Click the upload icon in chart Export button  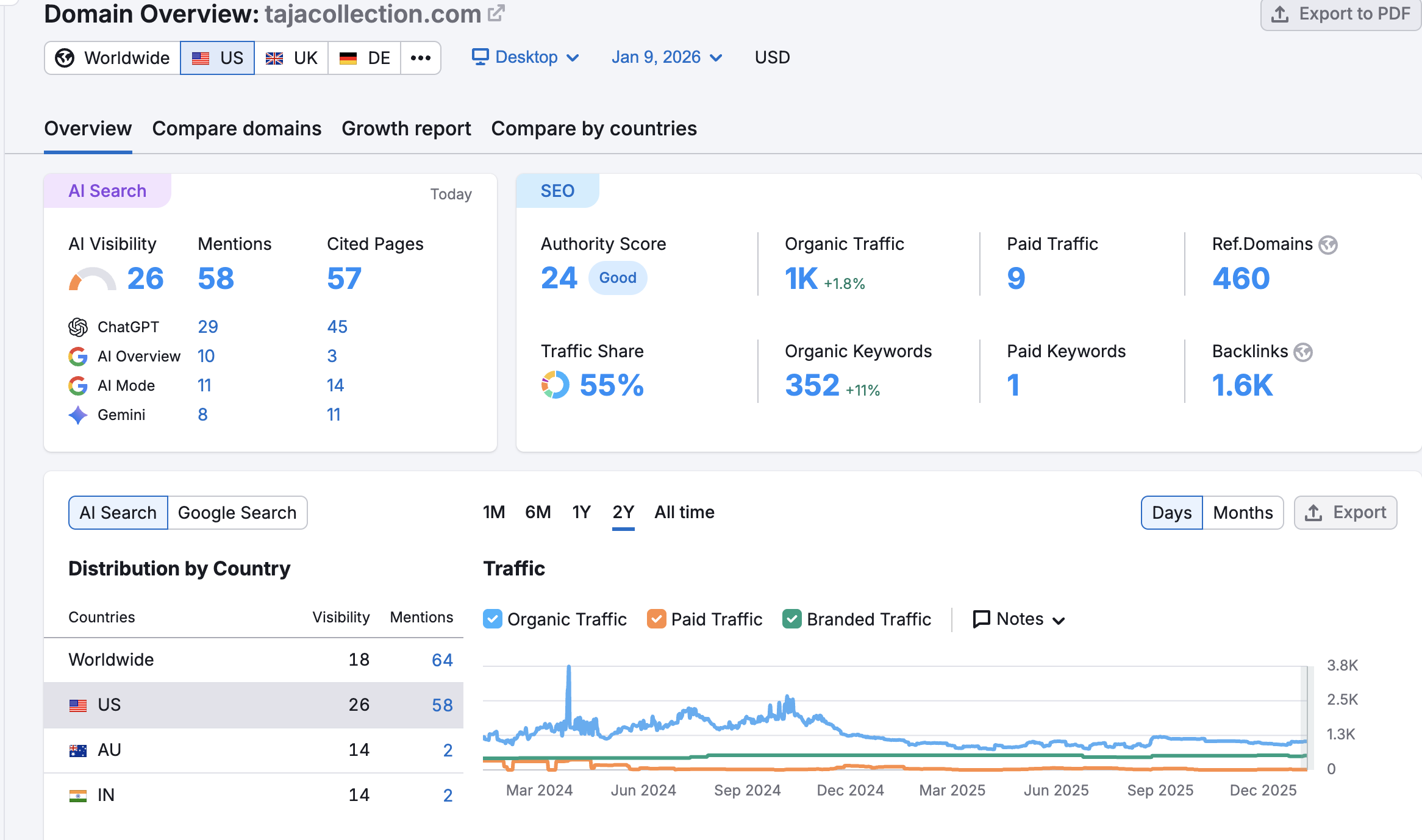click(1313, 513)
